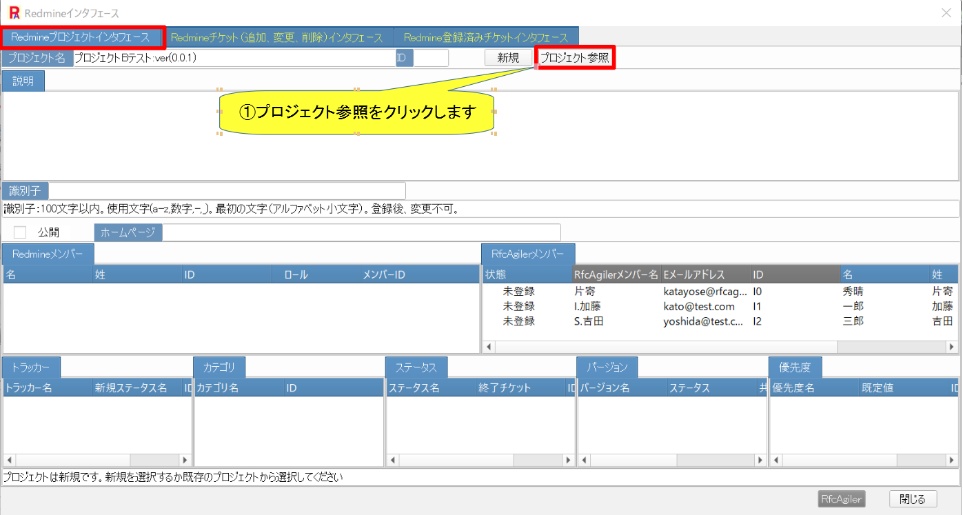Image resolution: width=963 pixels, height=515 pixels.
Task: Focus the project ID input field
Action: pos(431,58)
